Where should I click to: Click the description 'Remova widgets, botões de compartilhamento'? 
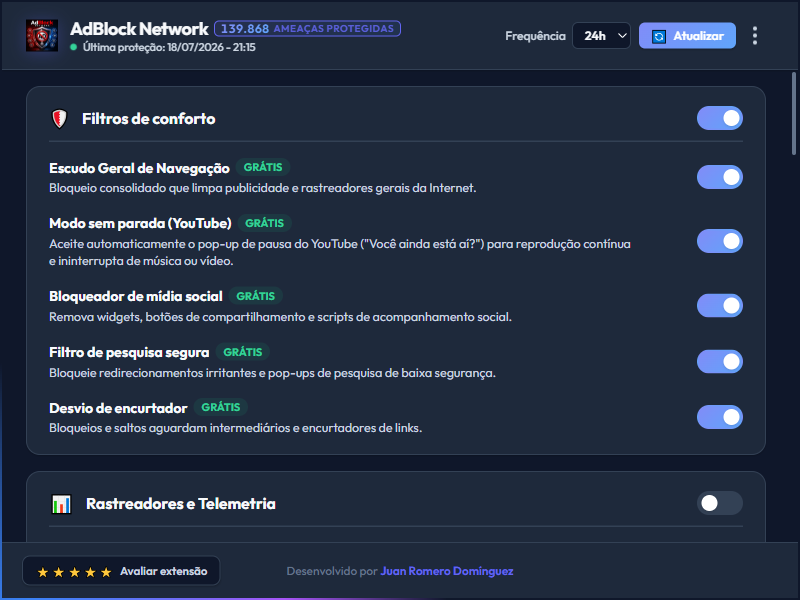(280, 317)
